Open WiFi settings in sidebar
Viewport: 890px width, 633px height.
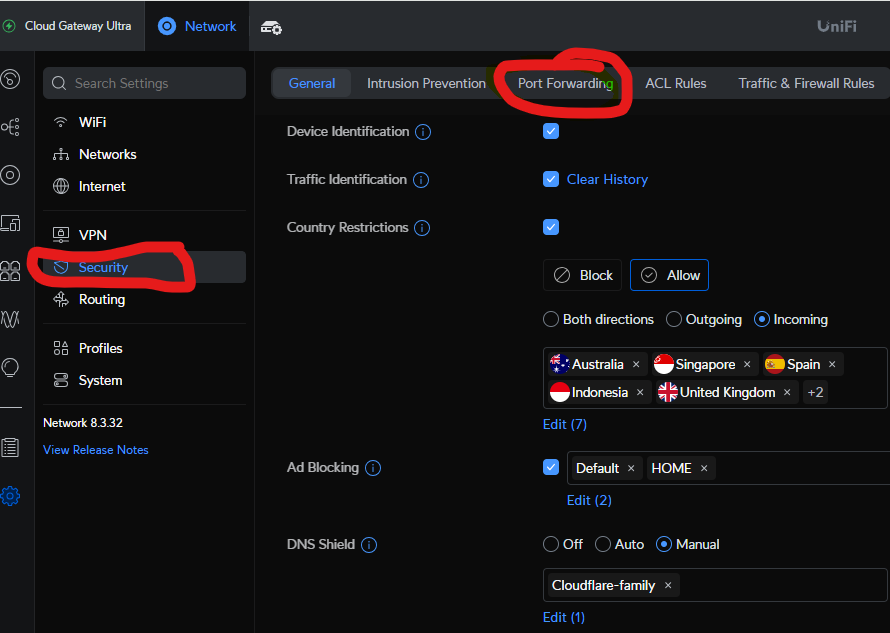coord(145,122)
